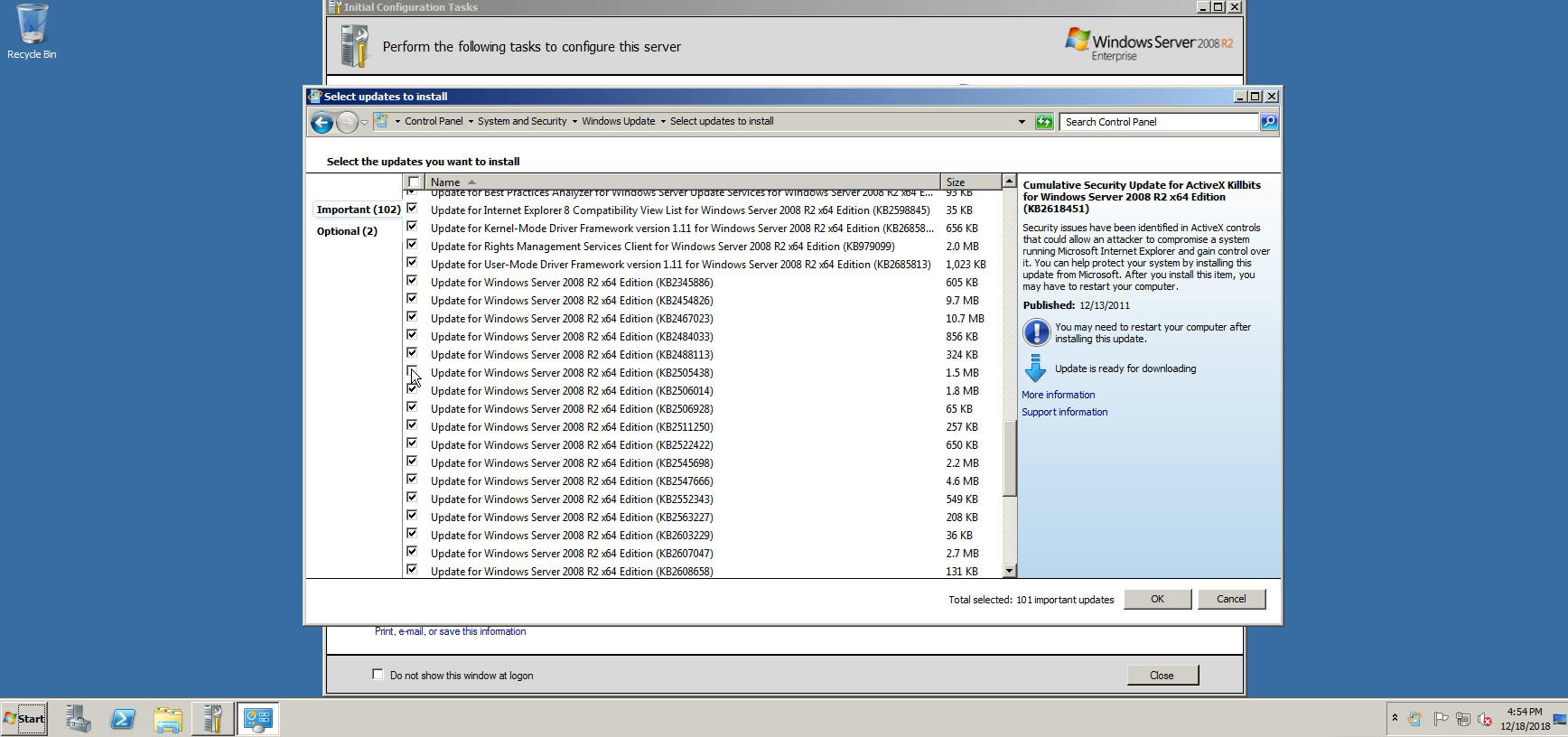Expand dropdown arrow after Control Panel breadcrumb

(x=470, y=121)
